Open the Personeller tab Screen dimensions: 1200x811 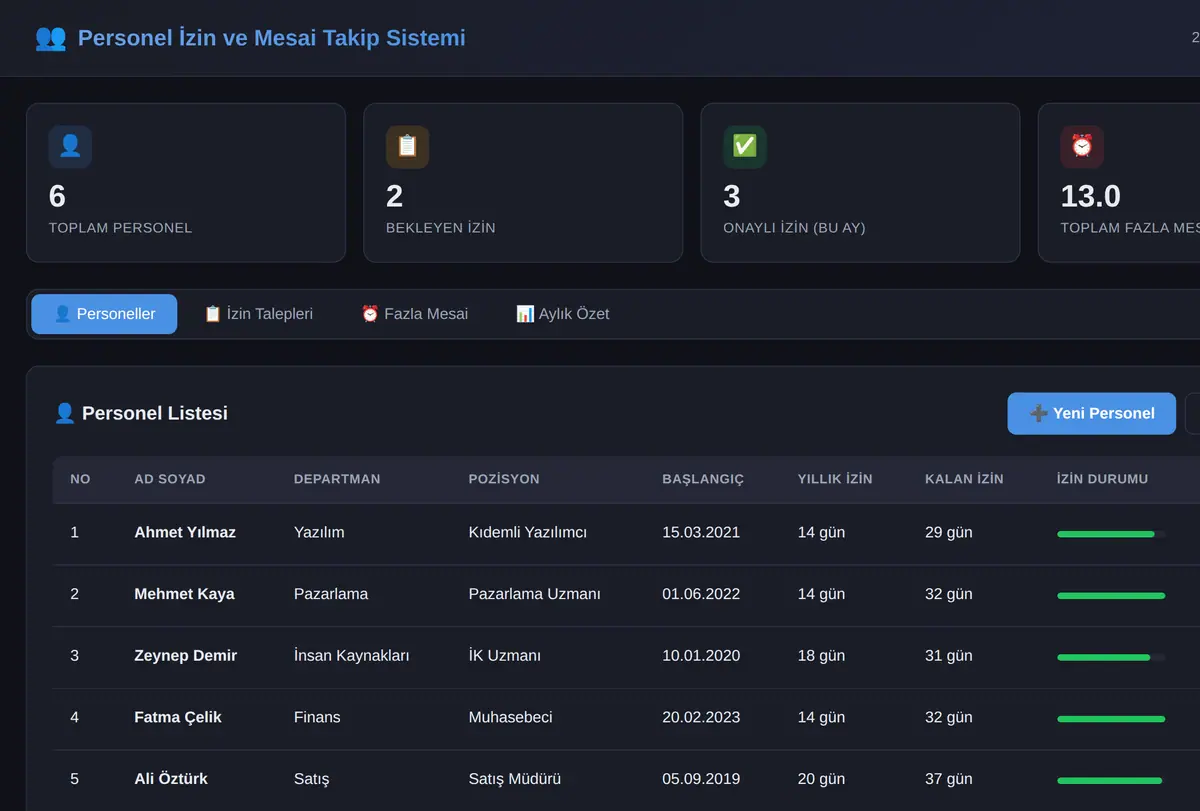pos(104,314)
